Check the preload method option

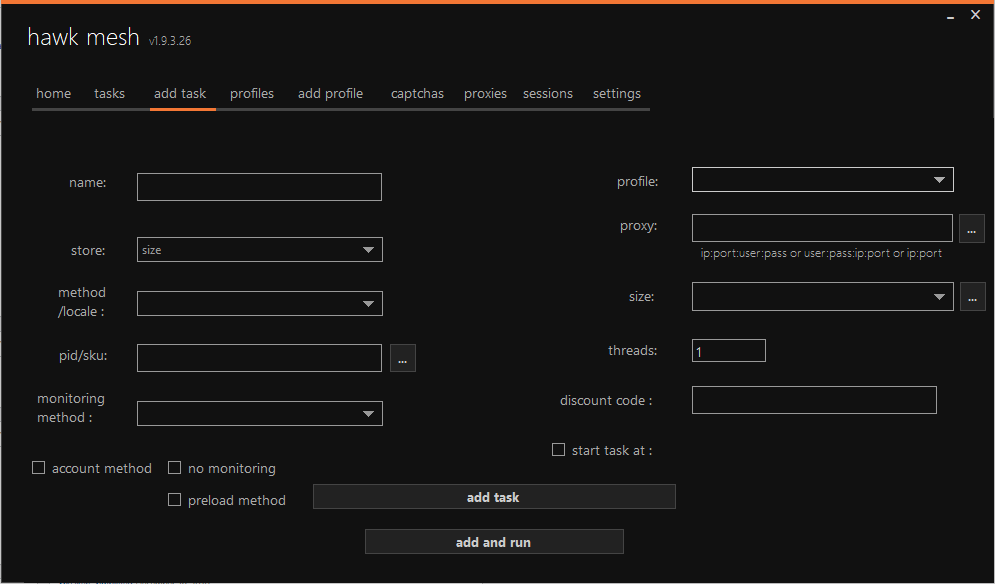coord(175,500)
